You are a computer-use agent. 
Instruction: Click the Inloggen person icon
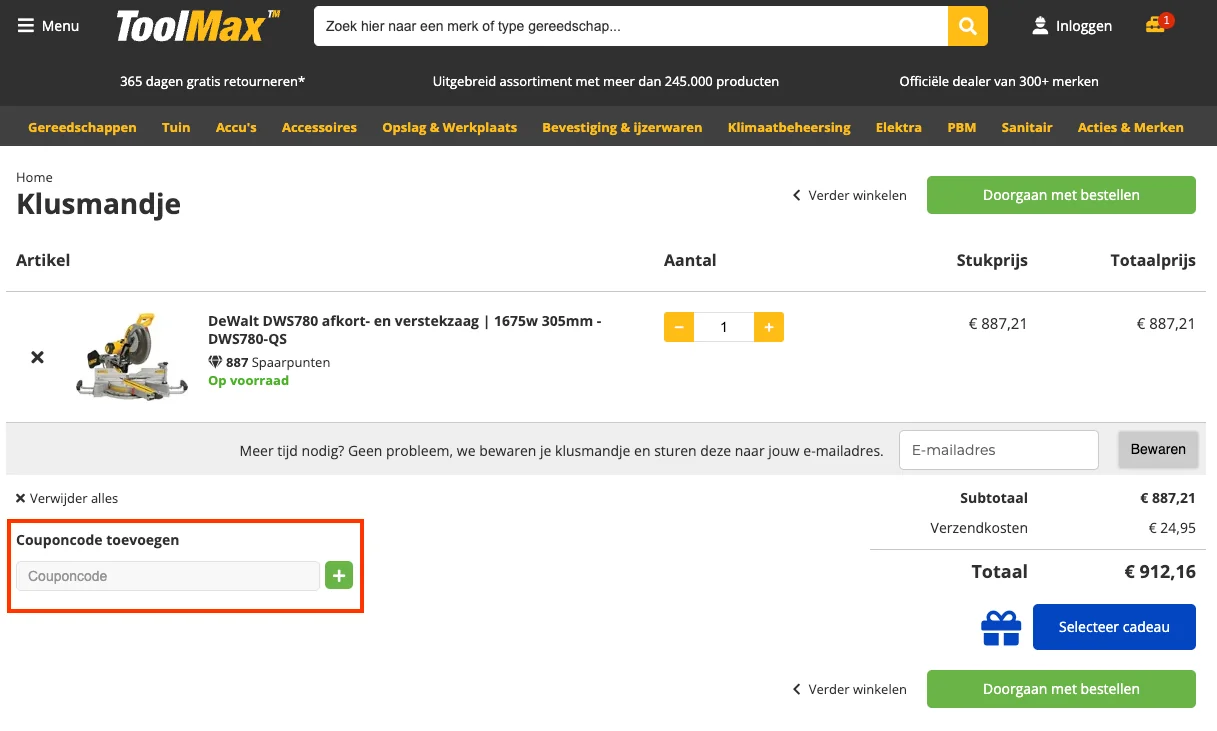1039,27
